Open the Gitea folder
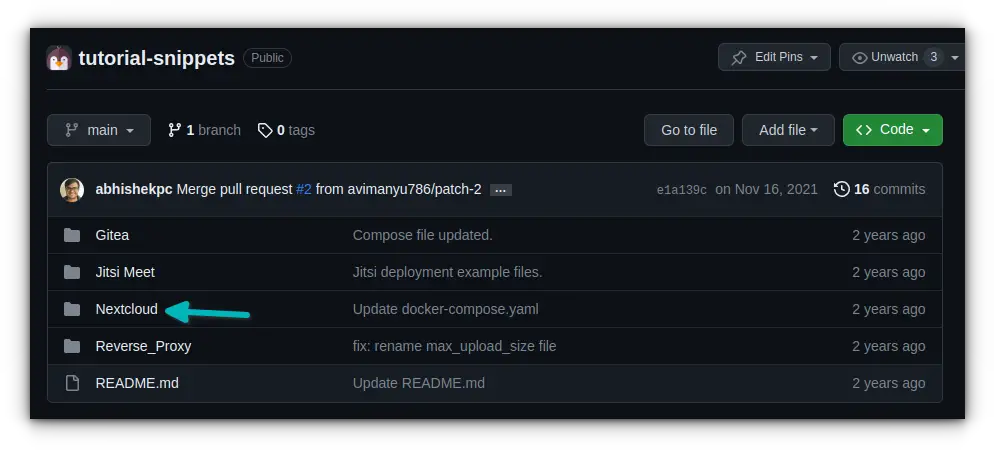995x451 pixels. 112,235
